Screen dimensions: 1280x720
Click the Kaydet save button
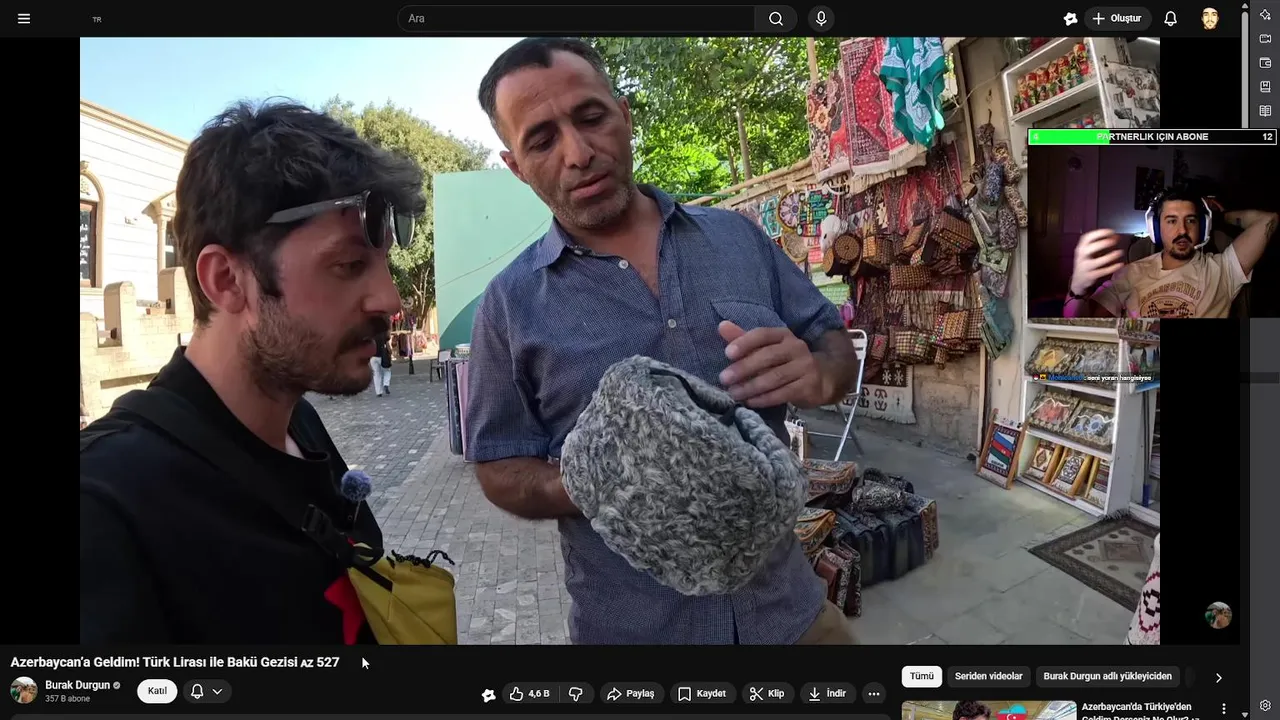point(702,693)
